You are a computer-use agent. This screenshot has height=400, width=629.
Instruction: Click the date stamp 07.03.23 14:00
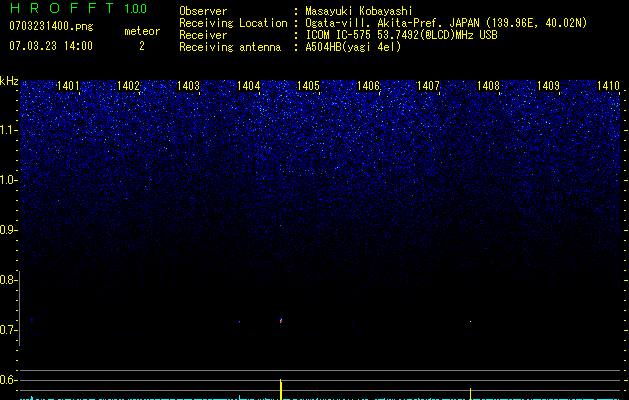[x=51, y=46]
